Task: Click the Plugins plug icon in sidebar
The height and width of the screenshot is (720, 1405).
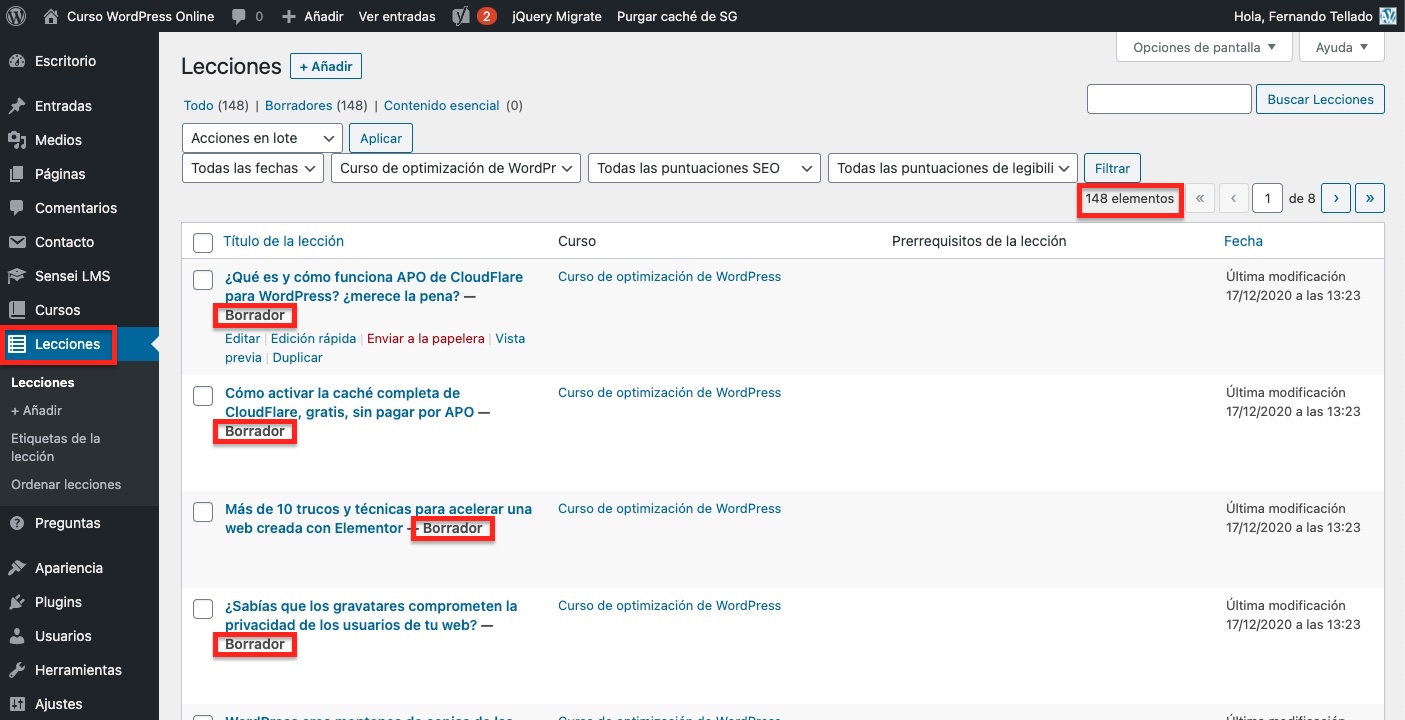Action: pos(17,602)
